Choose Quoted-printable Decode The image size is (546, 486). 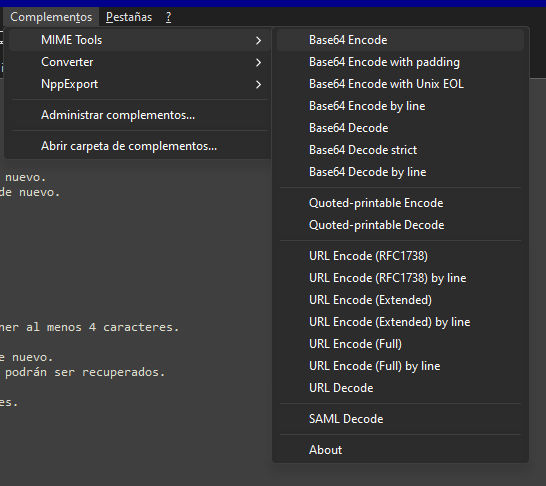tap(400, 225)
